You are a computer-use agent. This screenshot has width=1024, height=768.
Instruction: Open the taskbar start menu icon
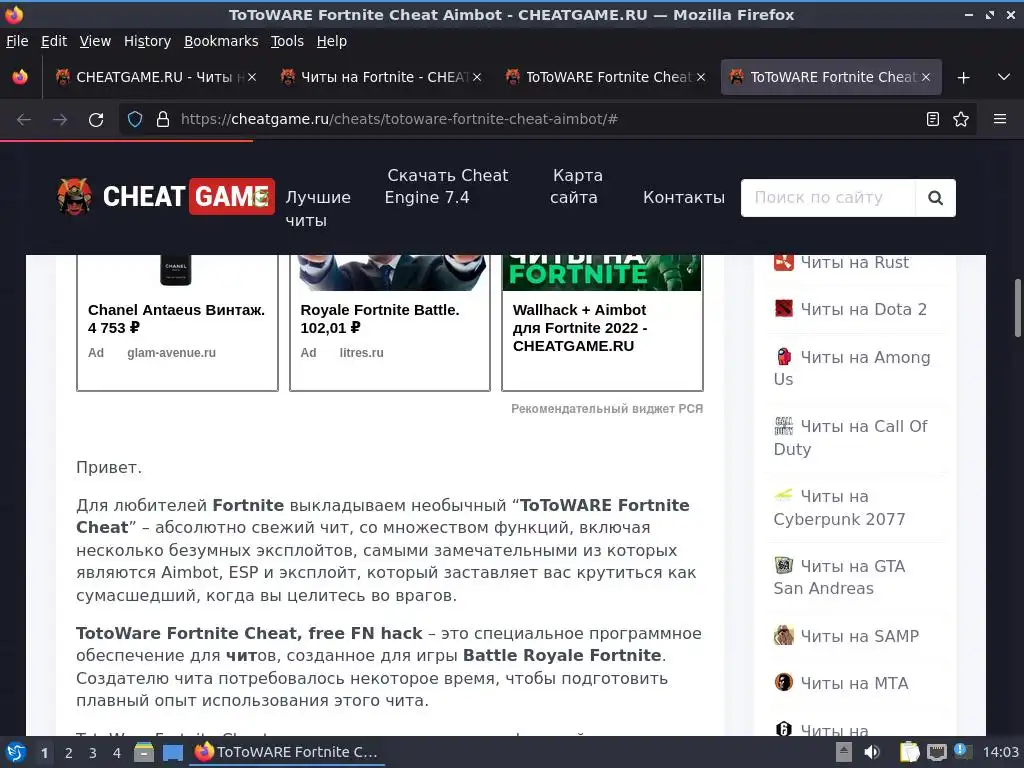click(16, 752)
